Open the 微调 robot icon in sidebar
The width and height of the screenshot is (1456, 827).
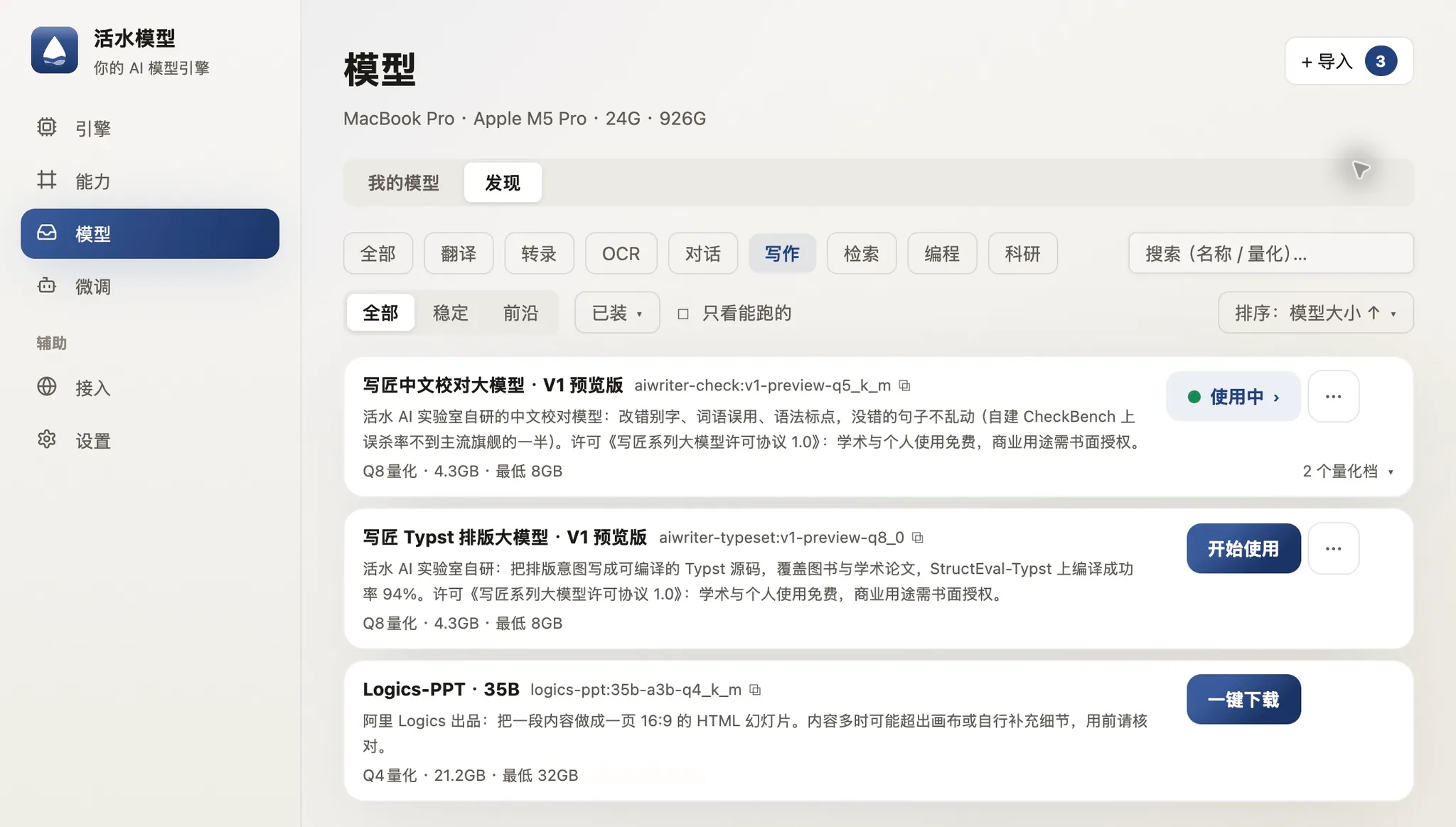click(47, 285)
